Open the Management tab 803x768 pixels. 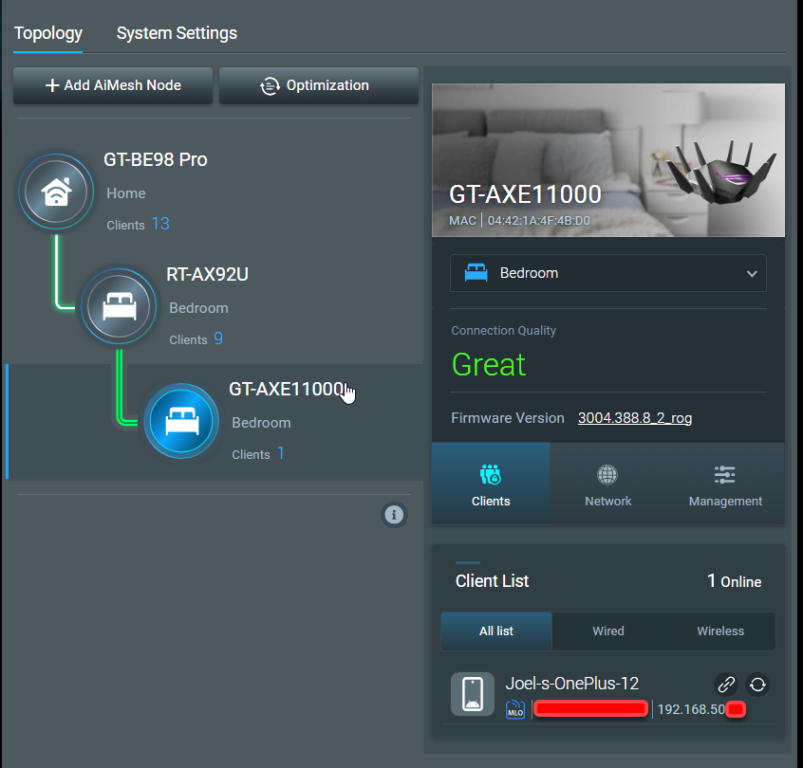[x=725, y=483]
